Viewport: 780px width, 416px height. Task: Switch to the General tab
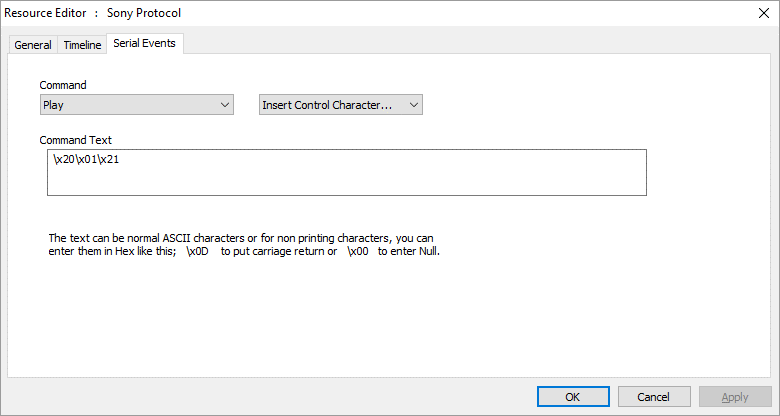pos(33,45)
